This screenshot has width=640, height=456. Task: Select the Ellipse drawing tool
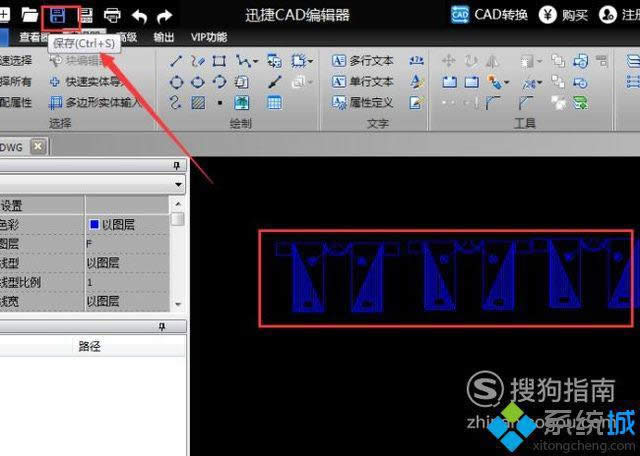pyautogui.click(x=198, y=82)
